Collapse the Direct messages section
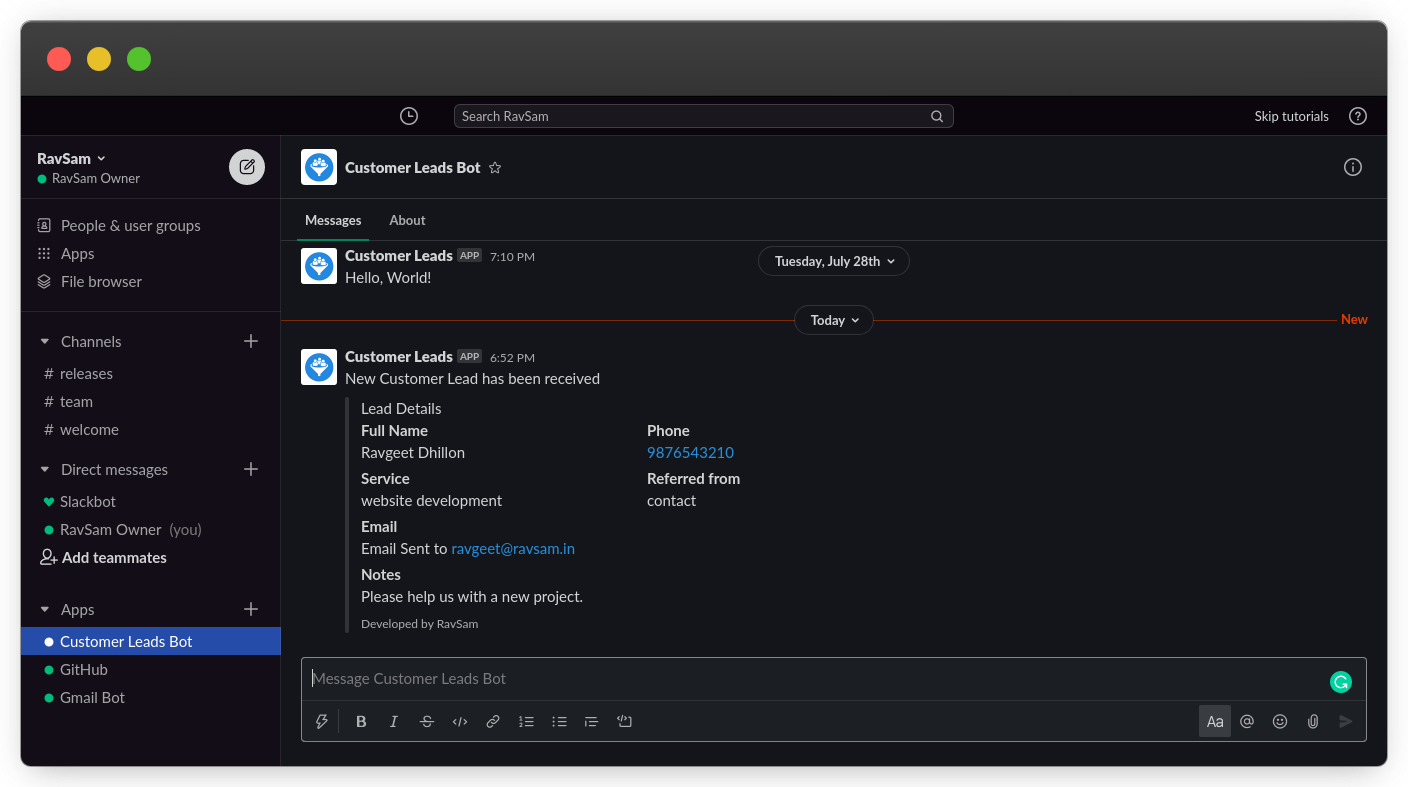This screenshot has height=787, width=1408. [x=44, y=469]
